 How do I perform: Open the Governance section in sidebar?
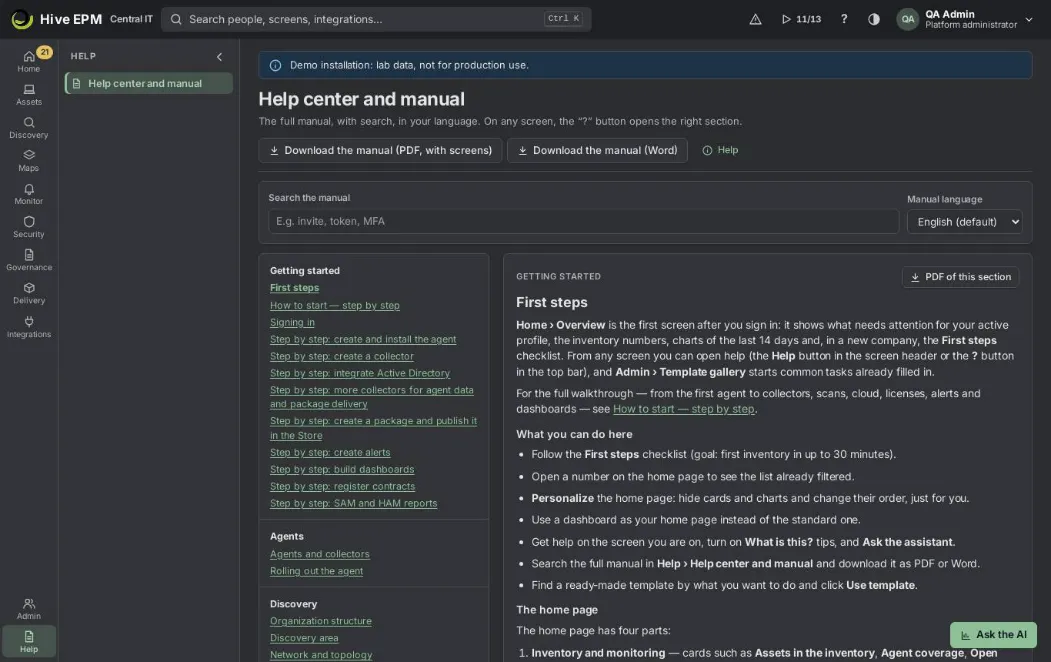pos(28,260)
